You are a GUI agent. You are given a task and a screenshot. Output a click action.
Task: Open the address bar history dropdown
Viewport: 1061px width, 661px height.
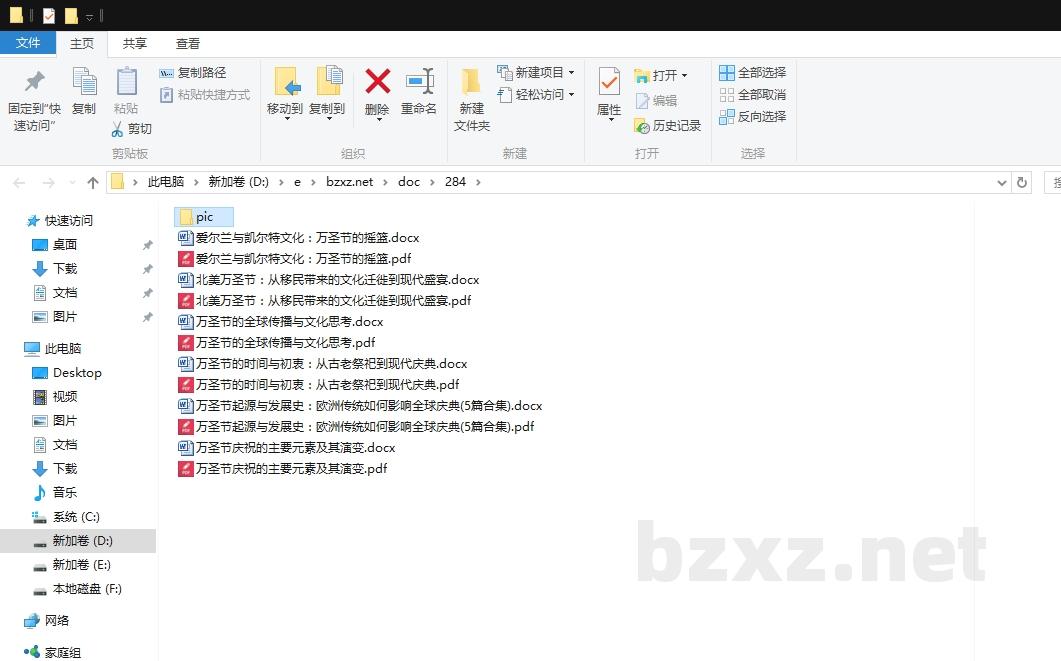[1002, 182]
